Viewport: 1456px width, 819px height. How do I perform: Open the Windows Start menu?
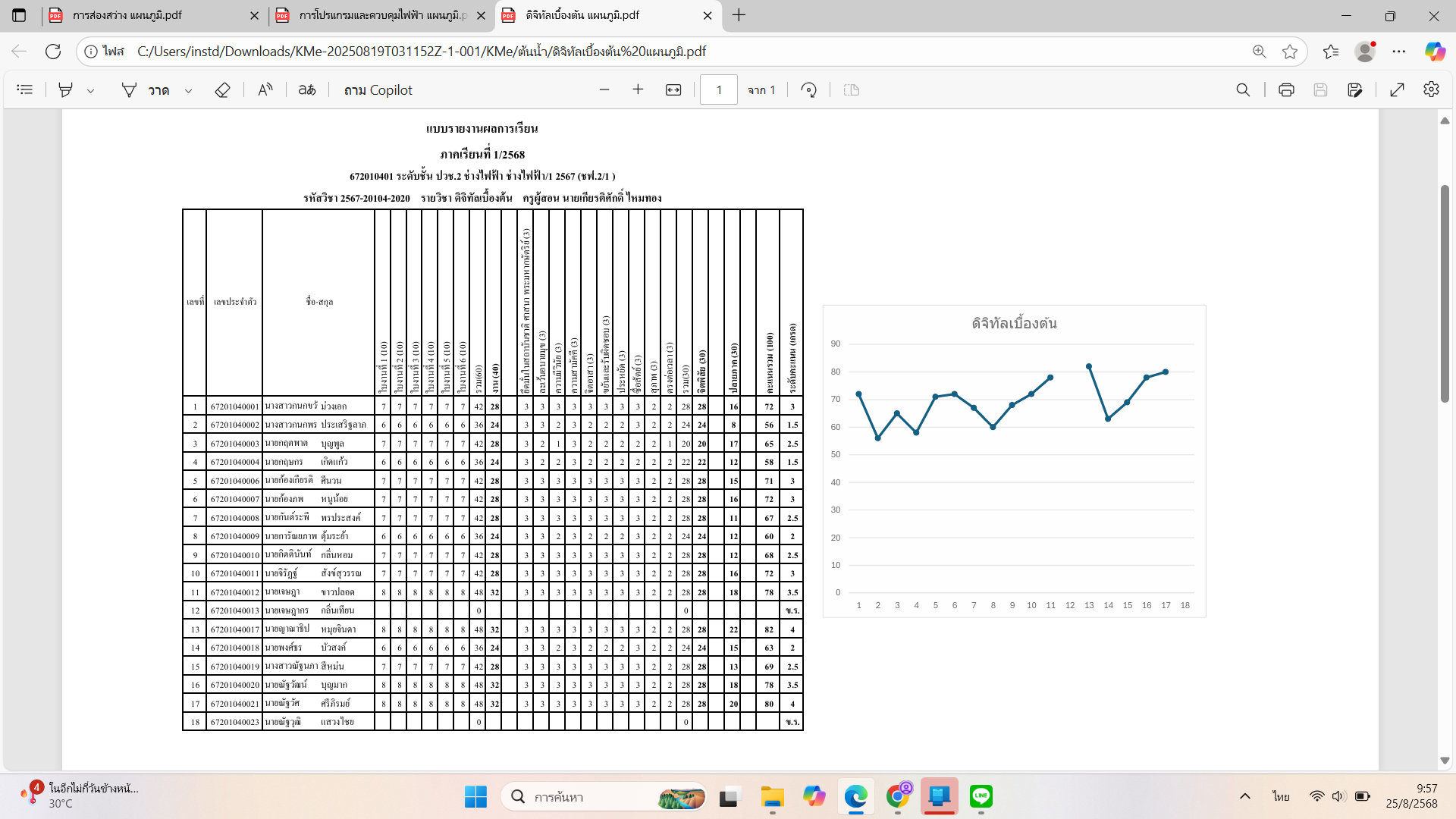click(475, 797)
